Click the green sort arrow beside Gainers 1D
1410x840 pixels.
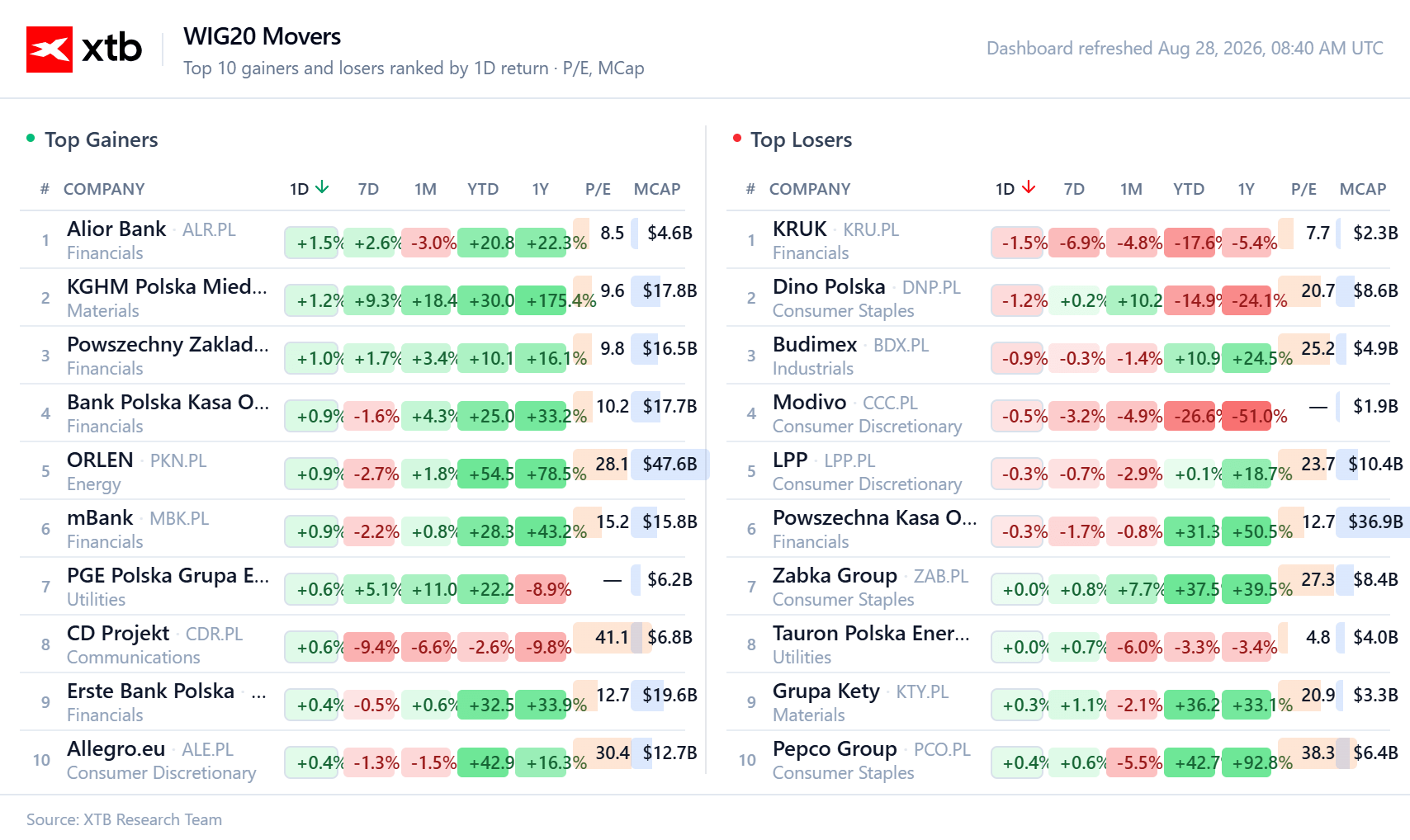tap(322, 188)
